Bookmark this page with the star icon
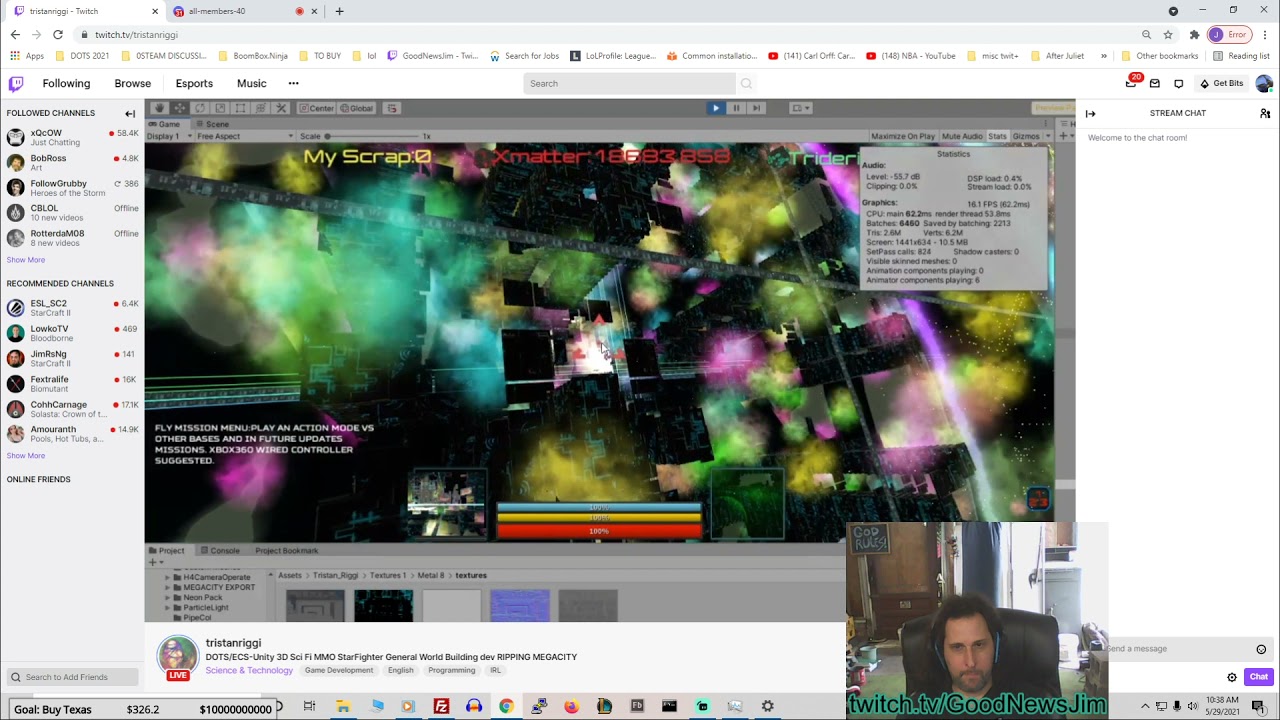 [x=1167, y=34]
